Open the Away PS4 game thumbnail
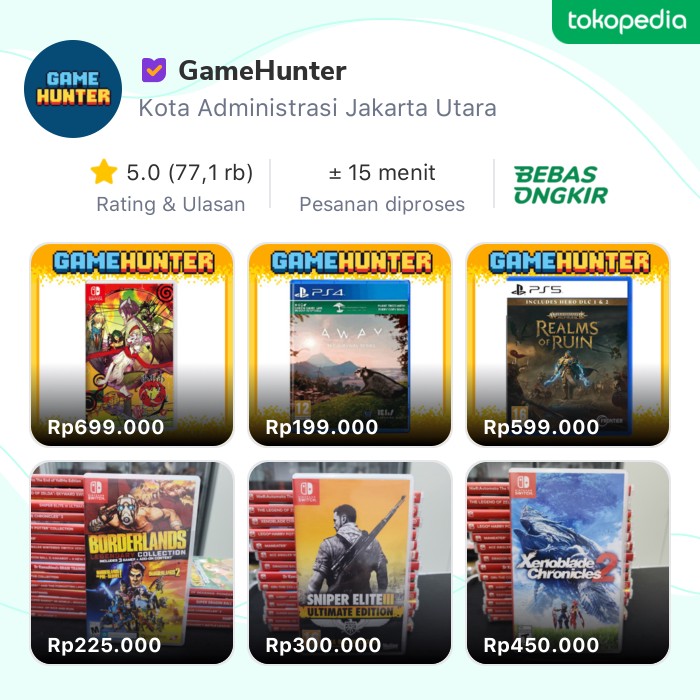This screenshot has width=700, height=700. [350, 344]
